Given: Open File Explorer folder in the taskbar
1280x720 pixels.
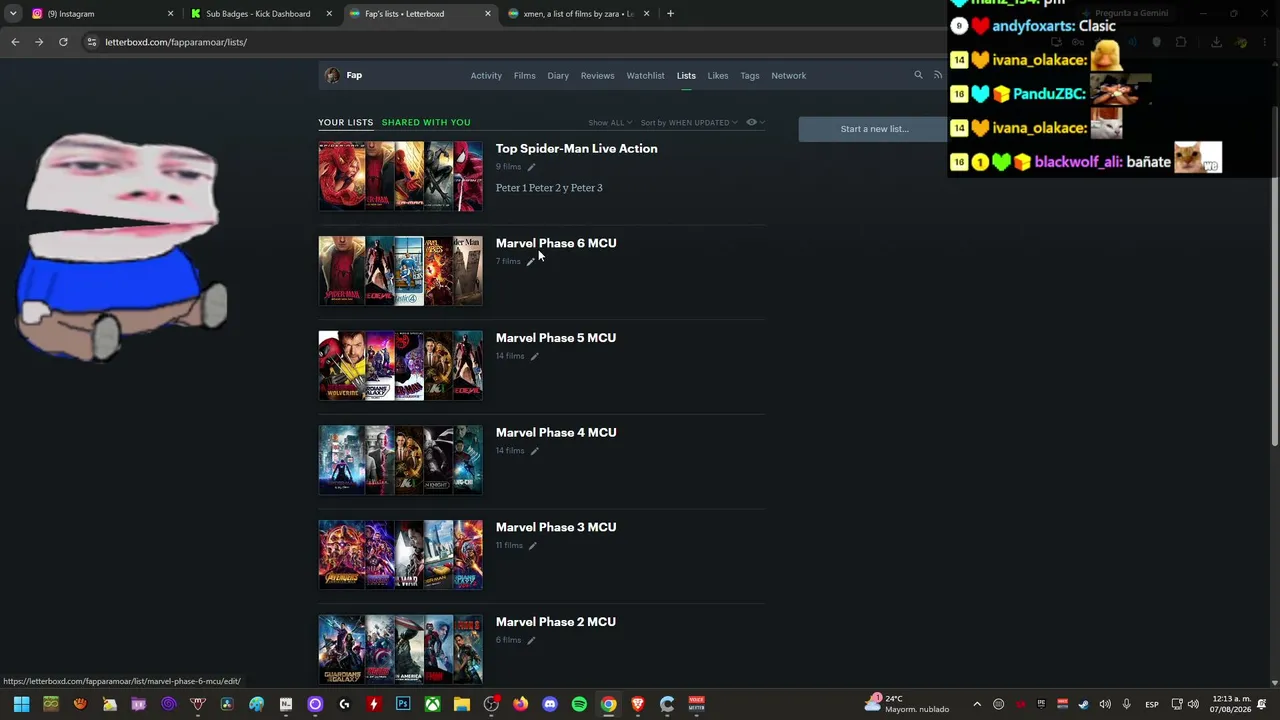Looking at the screenshot, I should pyautogui.click(x=462, y=704).
